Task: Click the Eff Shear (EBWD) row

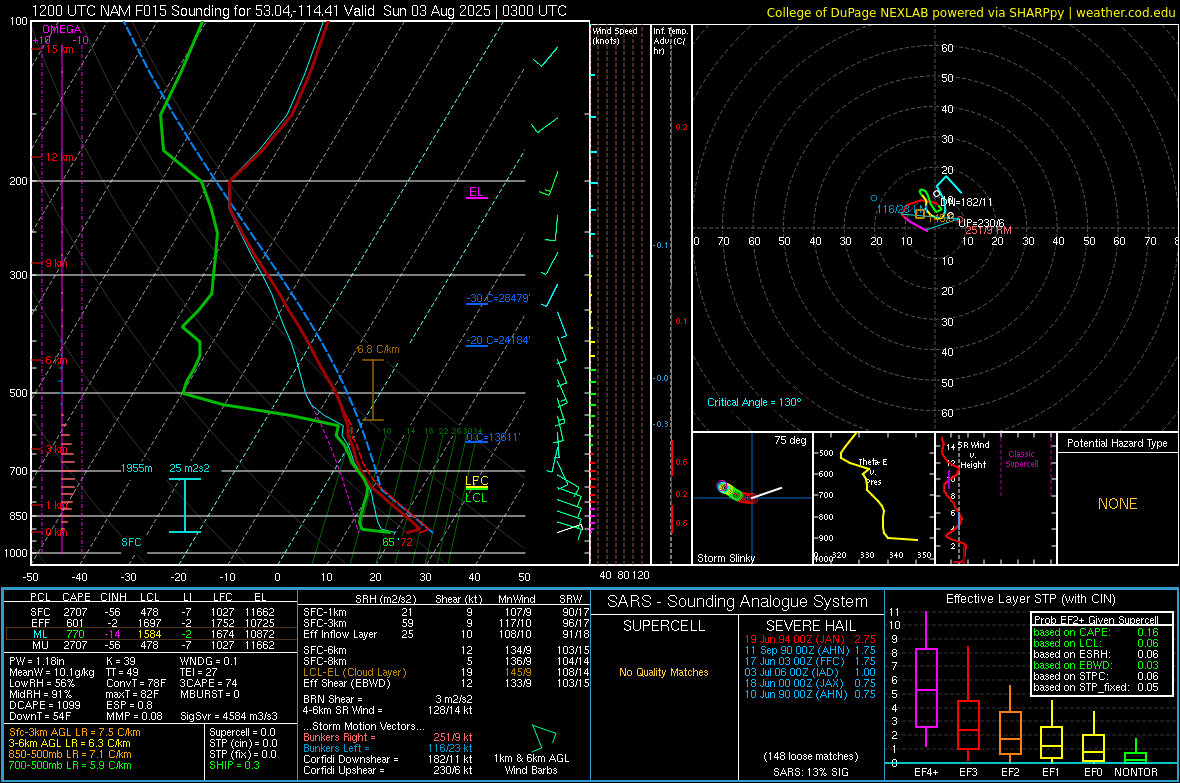Action: [x=446, y=683]
